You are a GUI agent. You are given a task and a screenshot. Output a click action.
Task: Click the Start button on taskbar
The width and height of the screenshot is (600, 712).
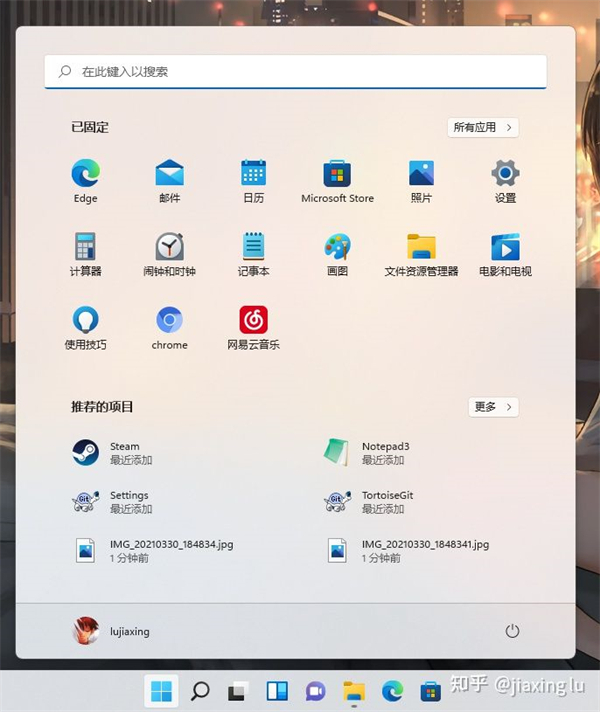point(161,692)
